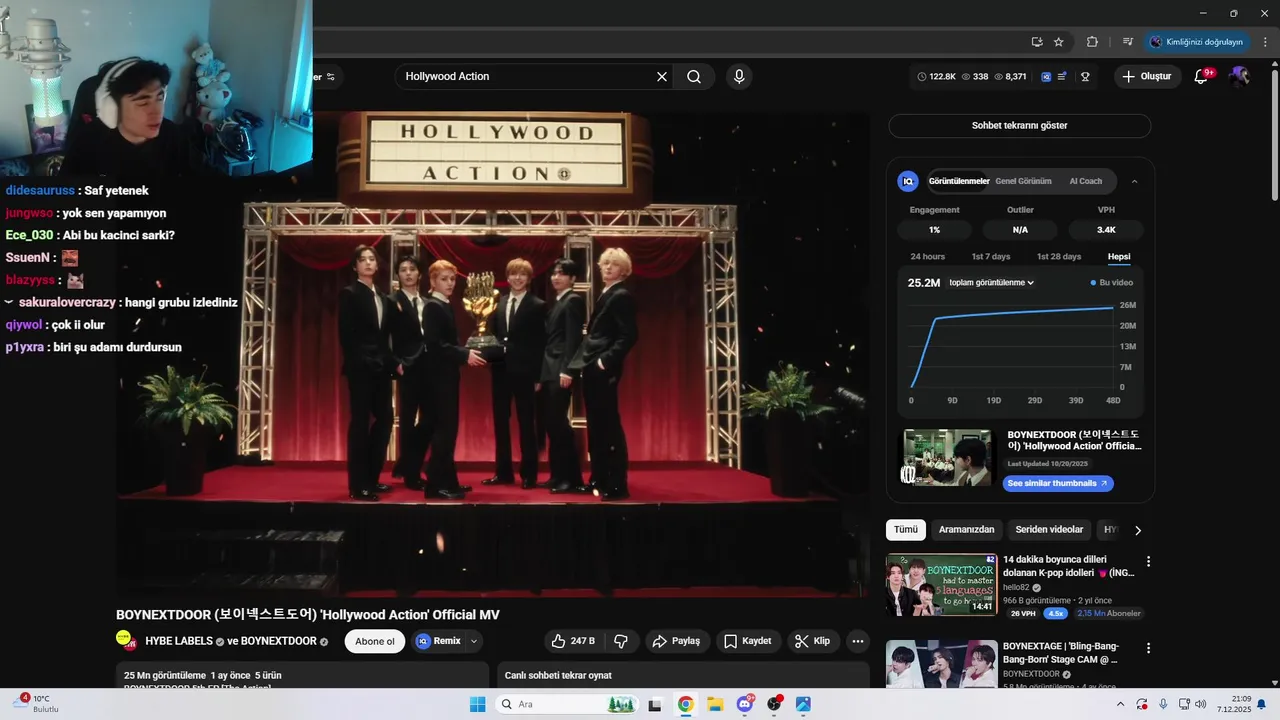Install app icon in address bar

pos(1037,42)
